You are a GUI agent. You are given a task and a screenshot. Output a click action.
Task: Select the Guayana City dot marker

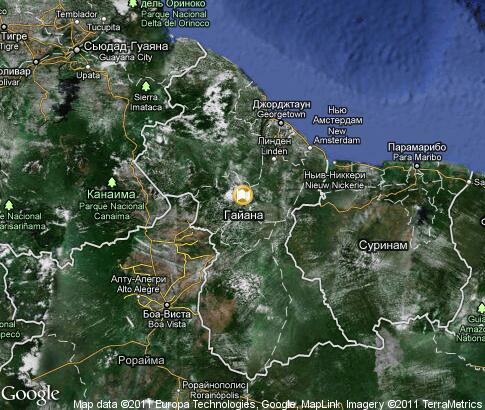[x=77, y=50]
